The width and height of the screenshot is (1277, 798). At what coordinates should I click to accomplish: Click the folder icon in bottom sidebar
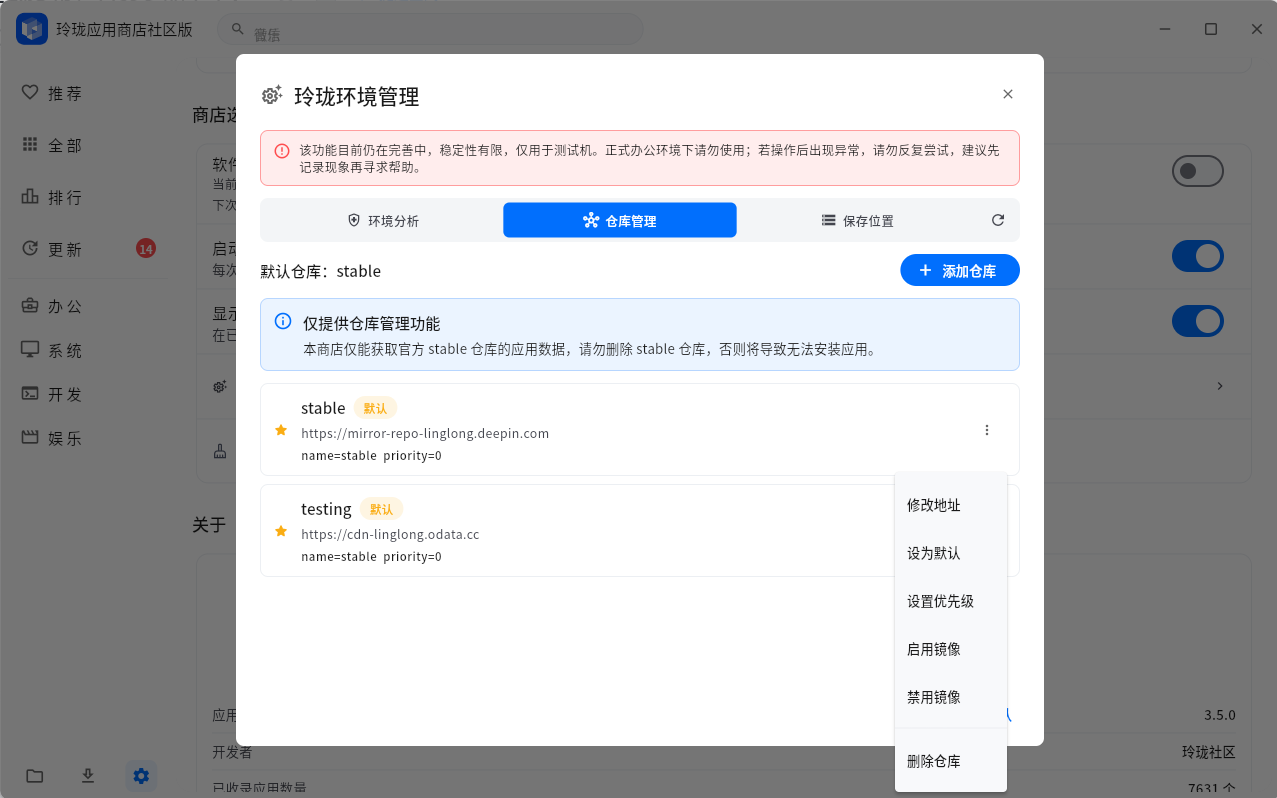click(35, 776)
